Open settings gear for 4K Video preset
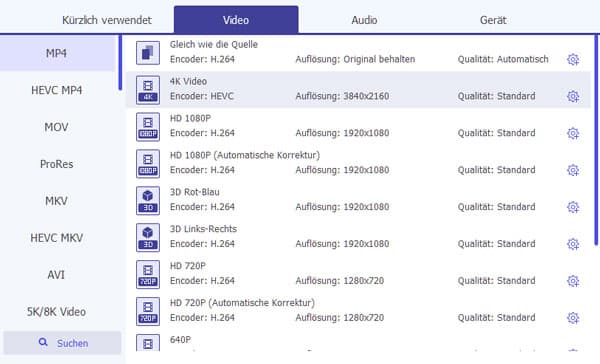This screenshot has height=364, width=600. [572, 96]
